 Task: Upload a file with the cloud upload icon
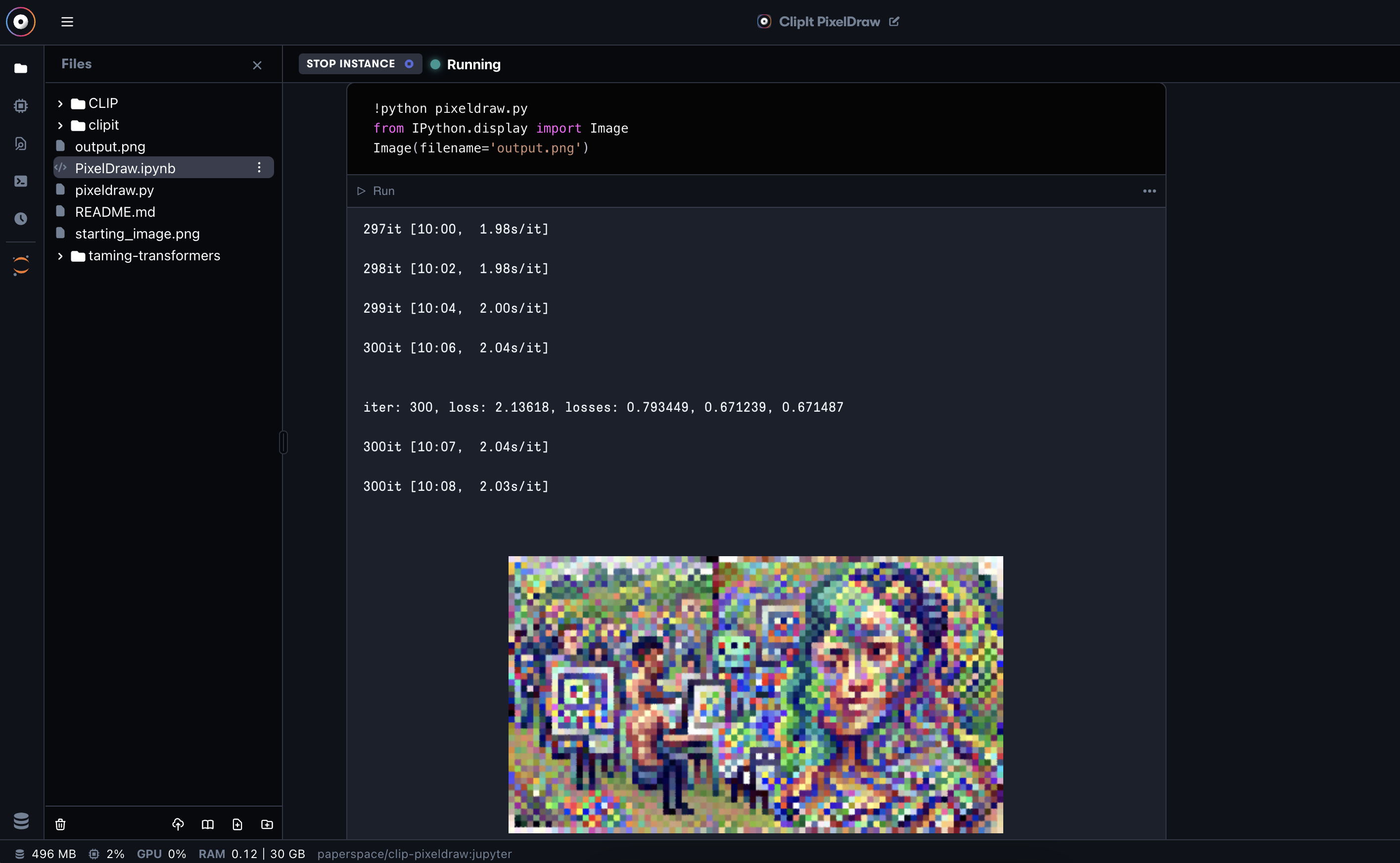coord(178,824)
